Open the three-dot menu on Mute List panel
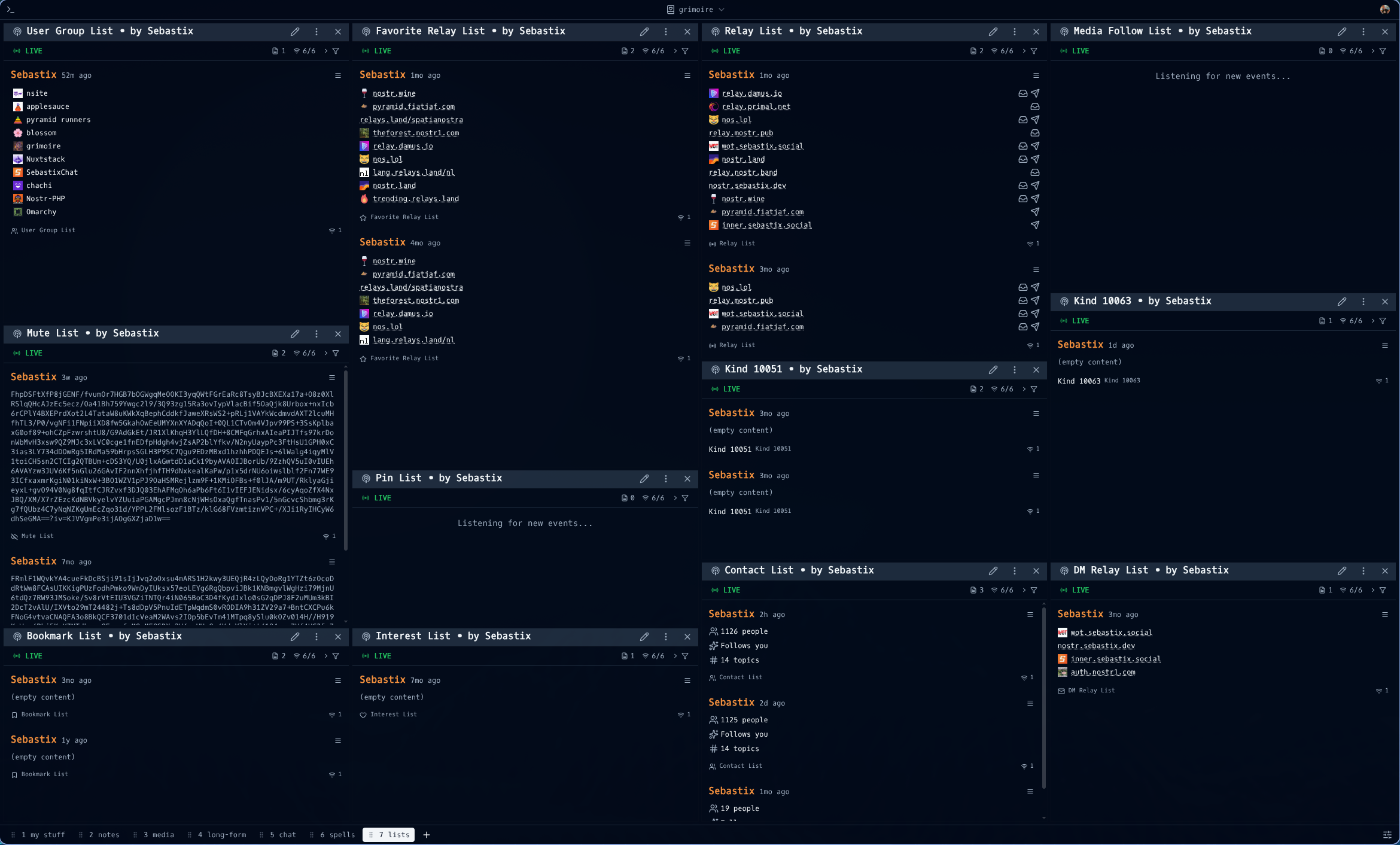This screenshot has height=845, width=1400. coord(316,334)
